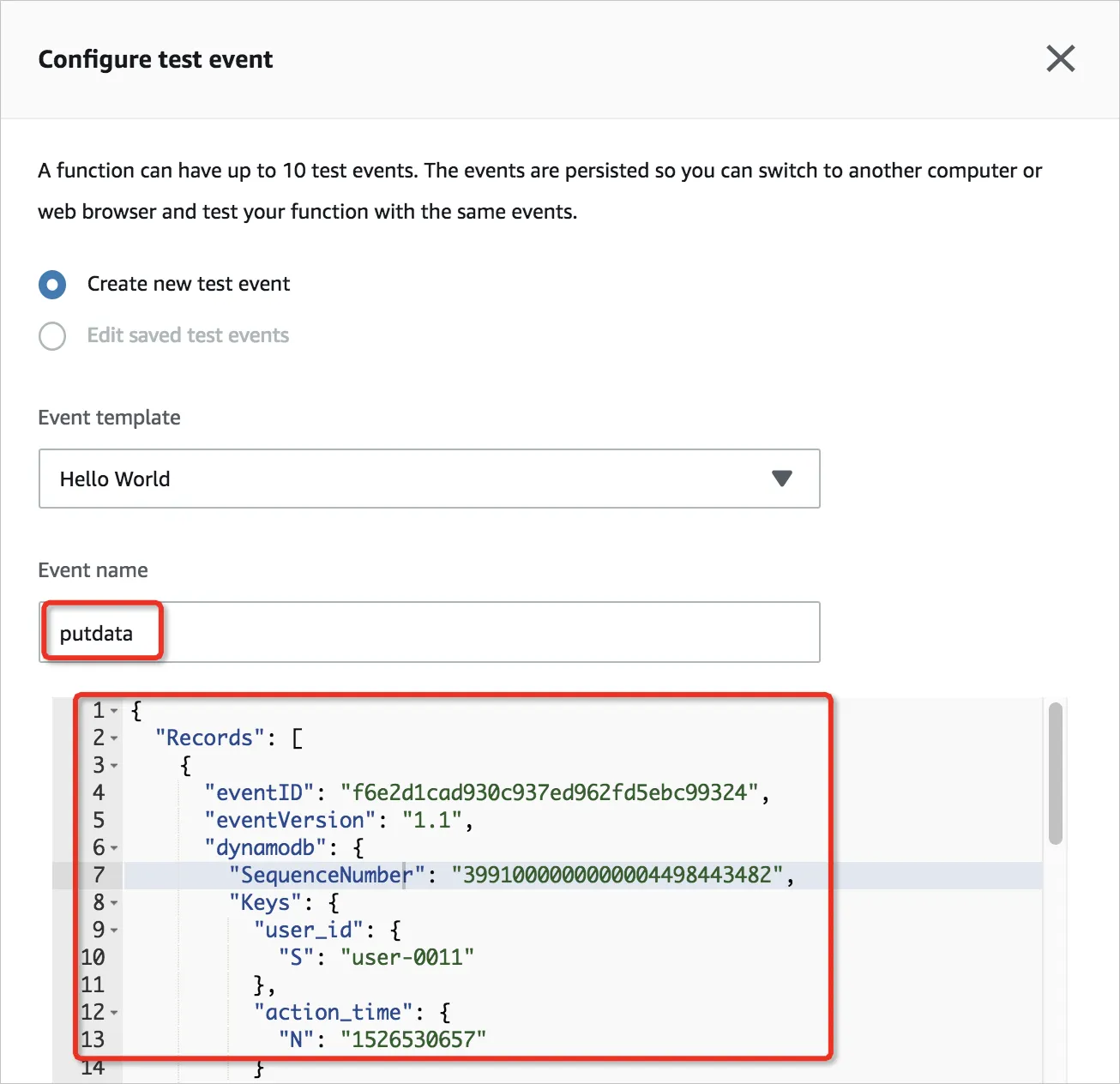This screenshot has width=1120, height=1084.
Task: Click the code editor vertical scrollbar
Action: (x=1055, y=774)
